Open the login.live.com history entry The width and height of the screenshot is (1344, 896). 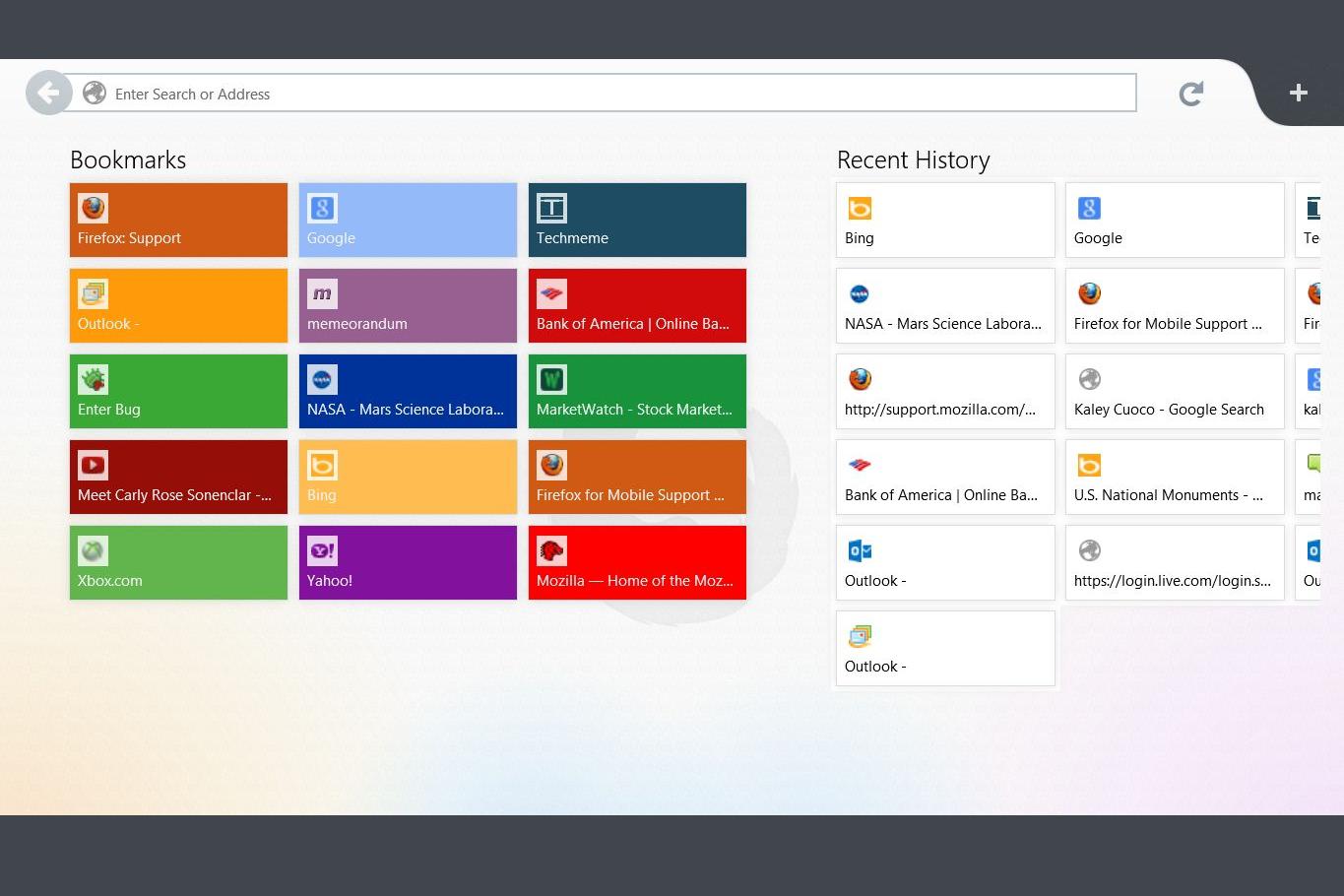click(1175, 563)
